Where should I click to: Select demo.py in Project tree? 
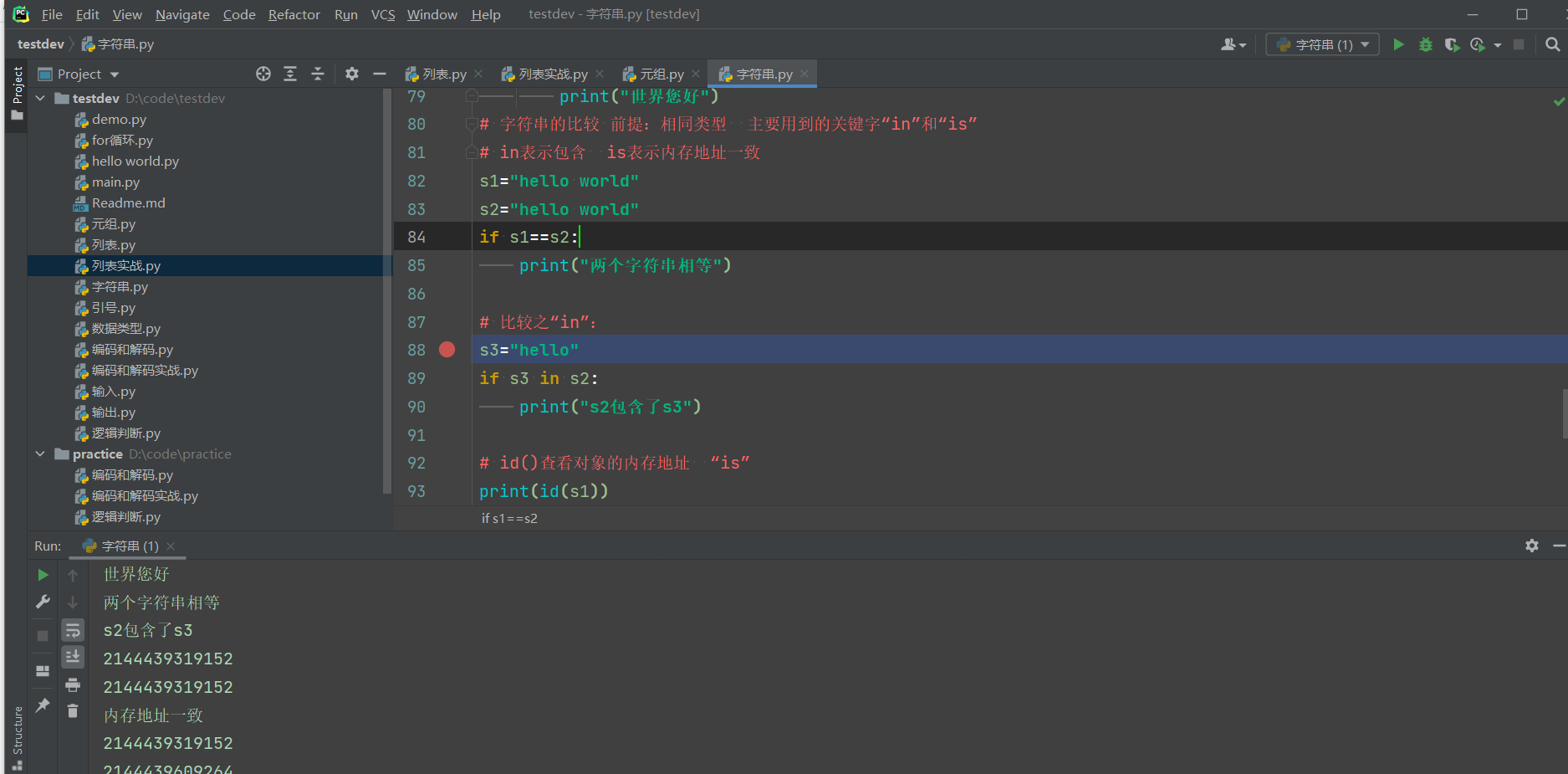click(x=119, y=119)
